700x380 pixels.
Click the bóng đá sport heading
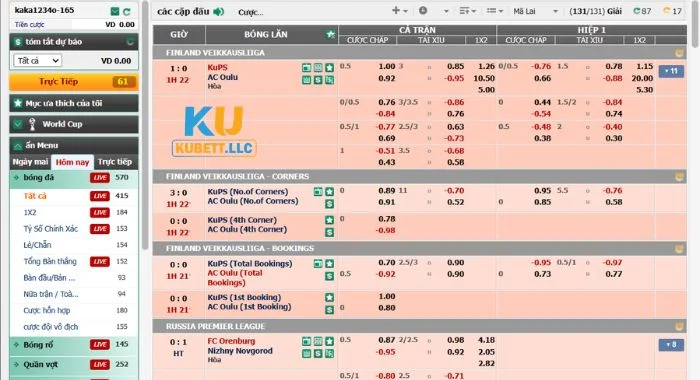point(38,178)
